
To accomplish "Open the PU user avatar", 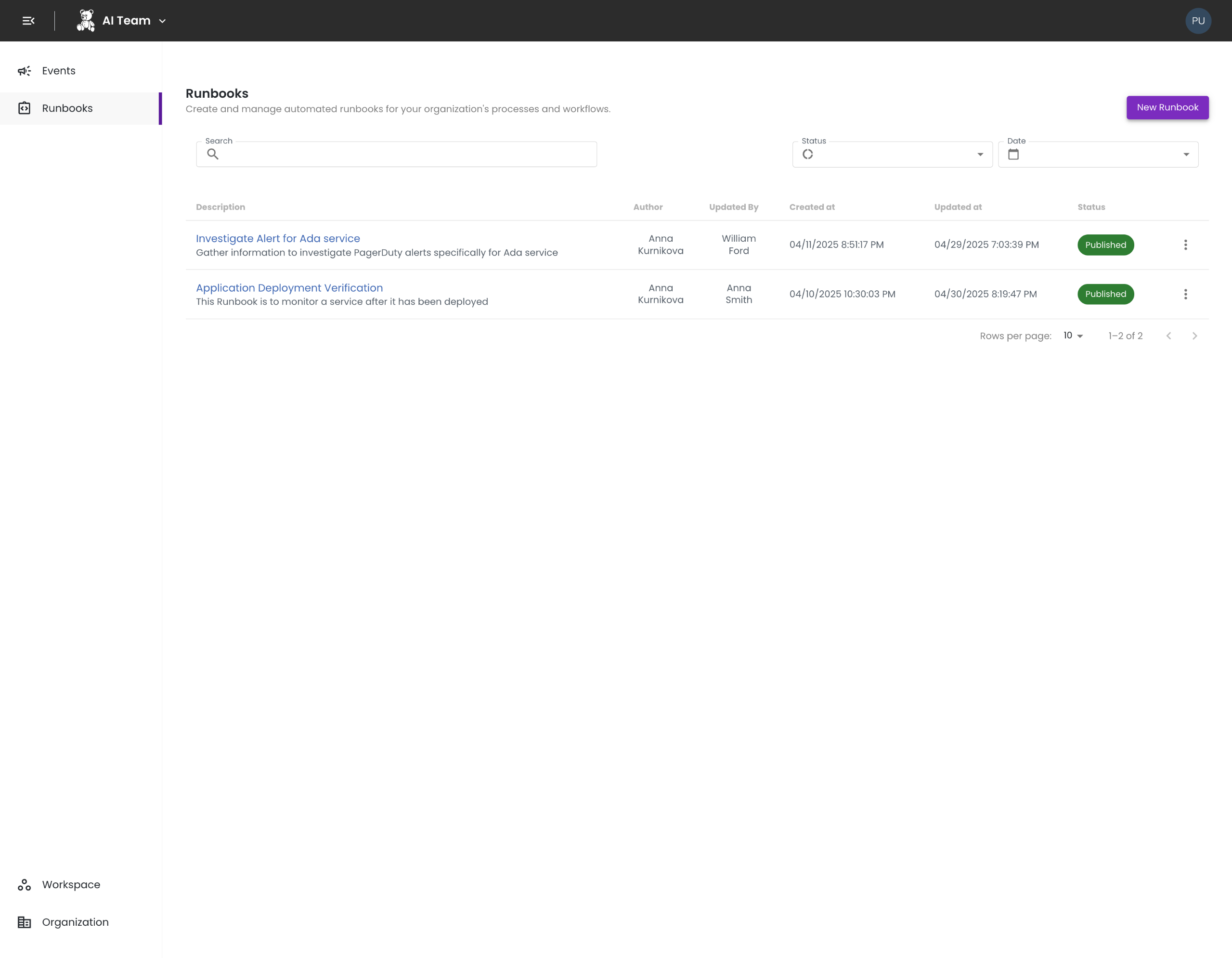I will (1198, 21).
